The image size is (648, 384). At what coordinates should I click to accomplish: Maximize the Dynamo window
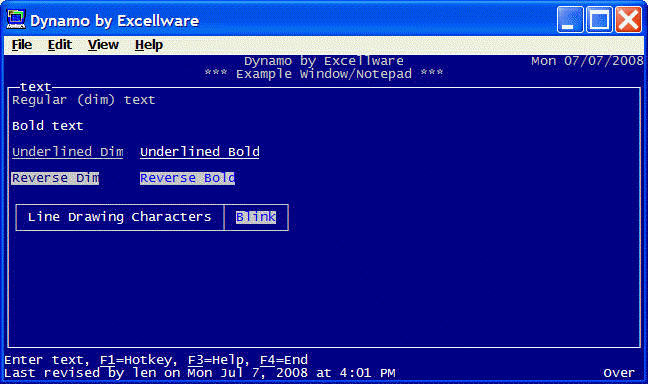(x=599, y=19)
